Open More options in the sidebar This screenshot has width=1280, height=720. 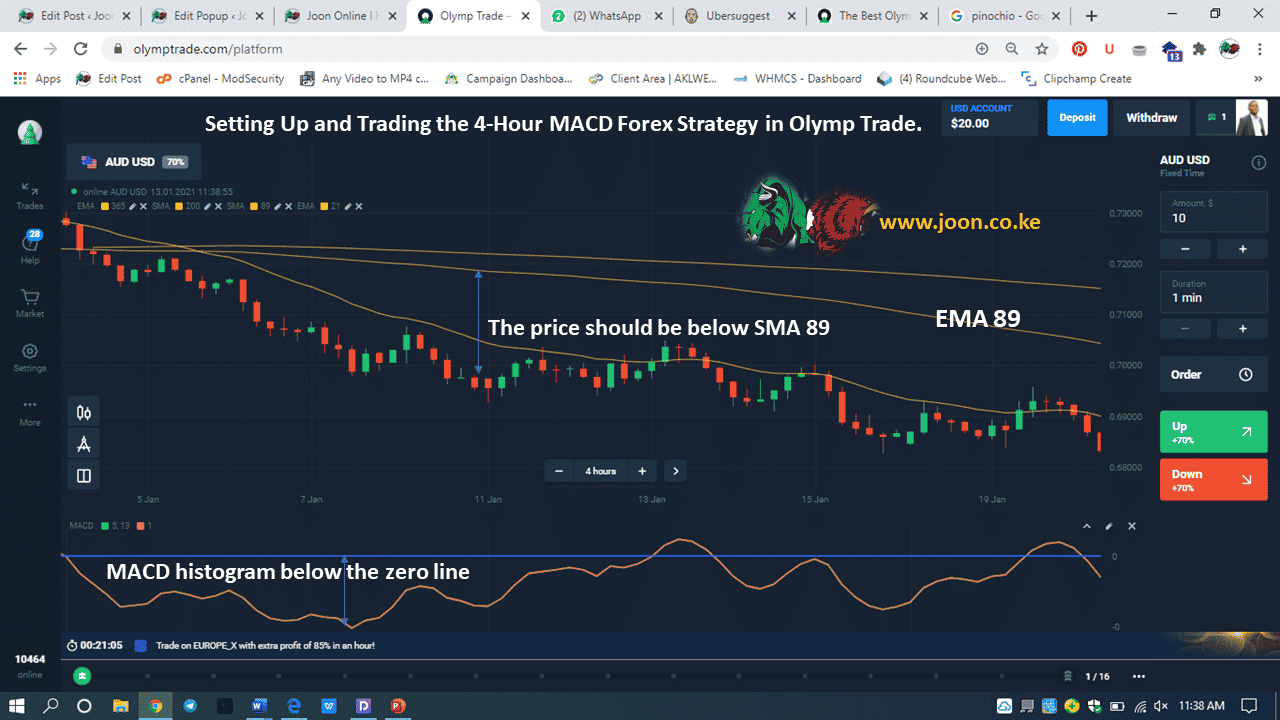(30, 411)
